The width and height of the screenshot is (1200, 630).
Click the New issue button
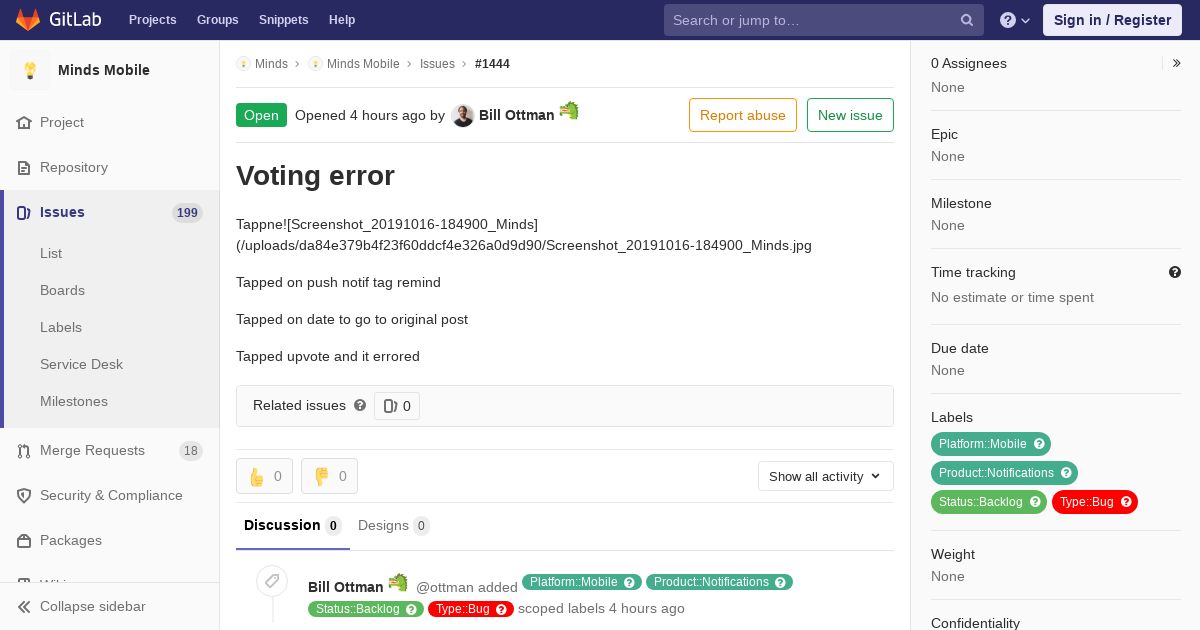point(850,115)
